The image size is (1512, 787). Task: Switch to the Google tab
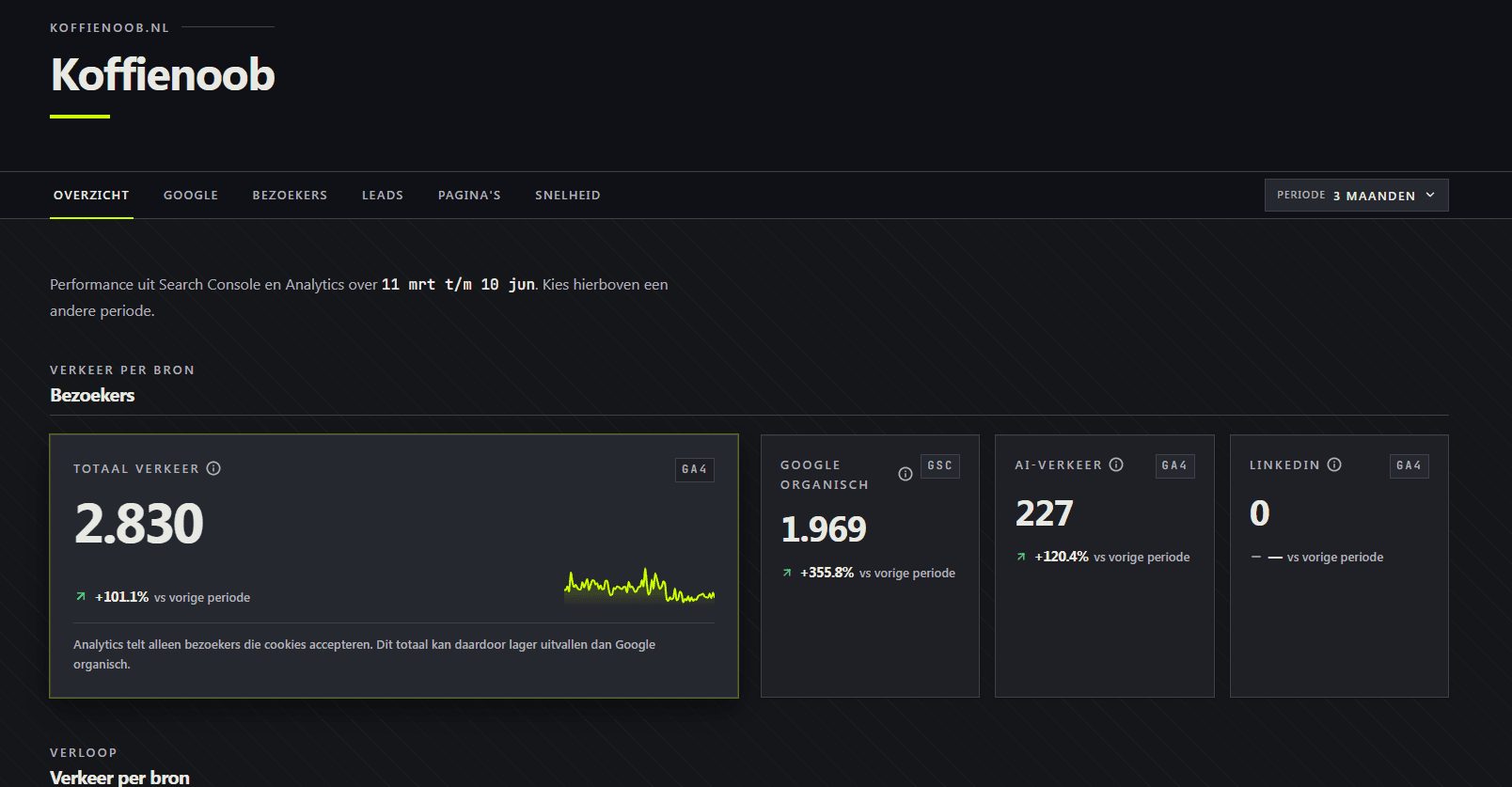click(x=191, y=196)
